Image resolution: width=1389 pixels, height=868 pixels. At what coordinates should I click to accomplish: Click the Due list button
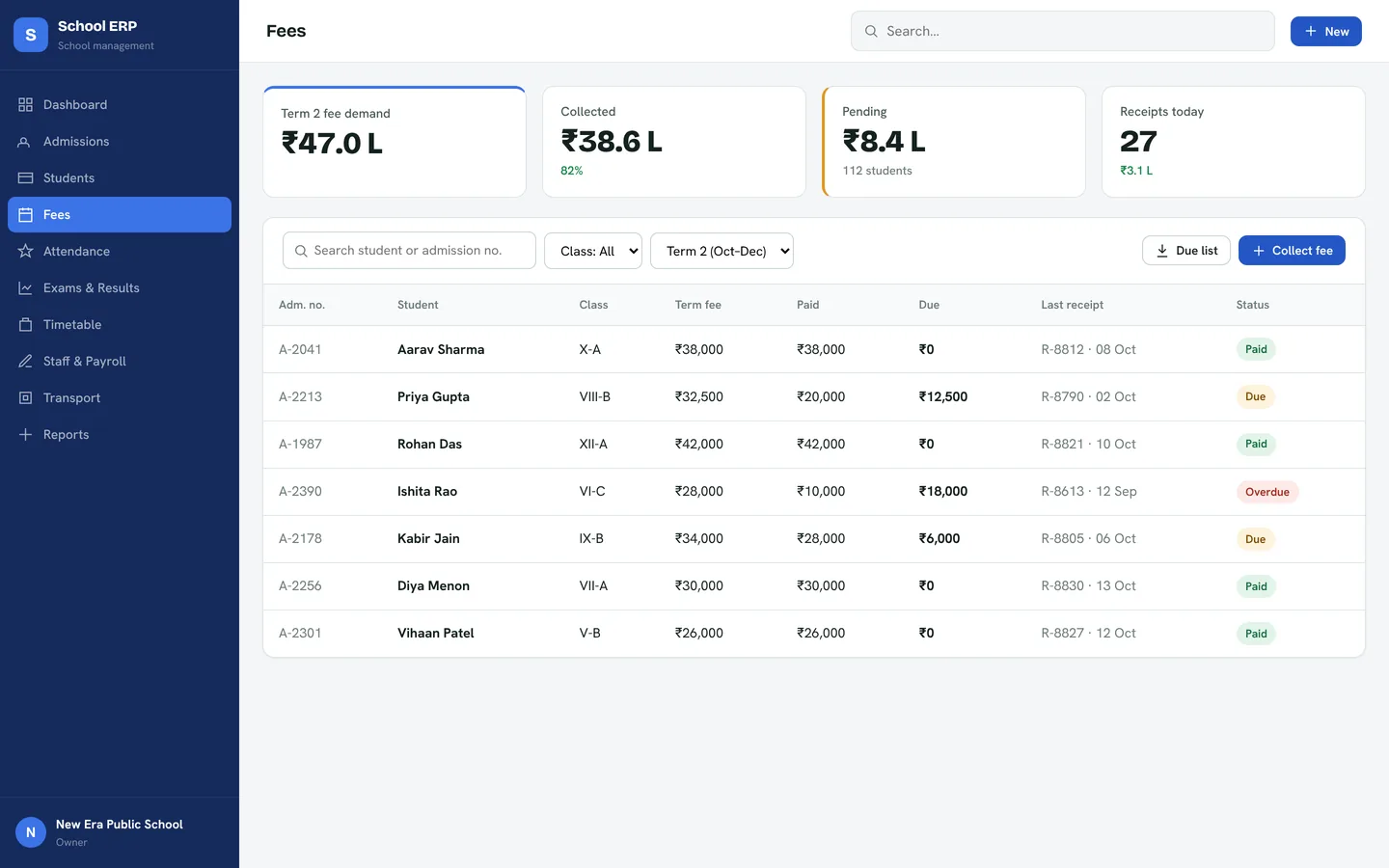(1186, 251)
